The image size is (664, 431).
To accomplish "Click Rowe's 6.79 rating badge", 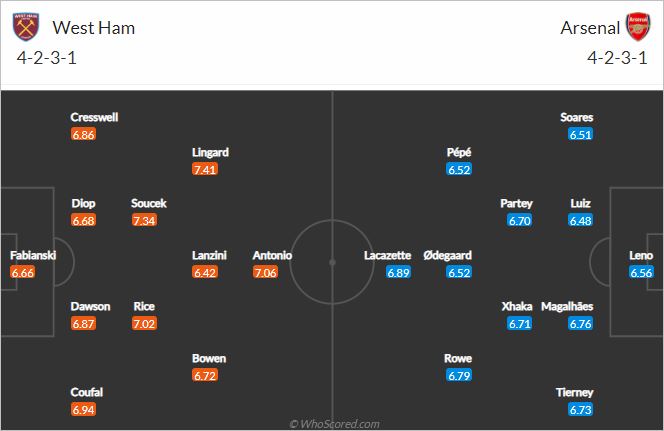I will pos(459,376).
